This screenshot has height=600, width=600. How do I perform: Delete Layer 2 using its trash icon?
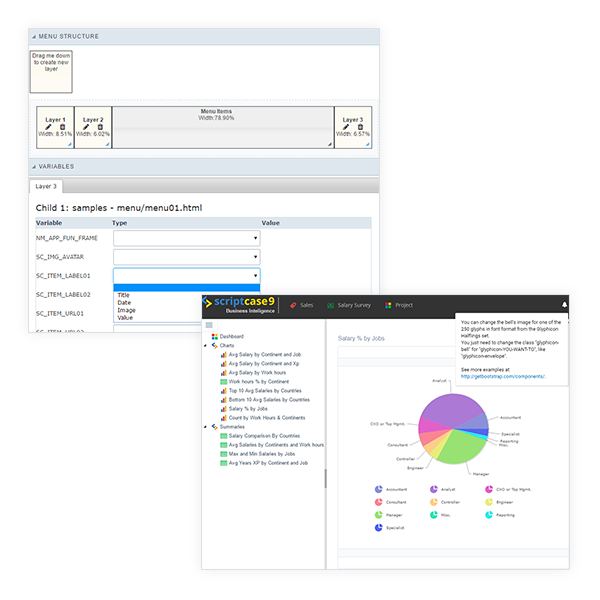click(x=99, y=126)
